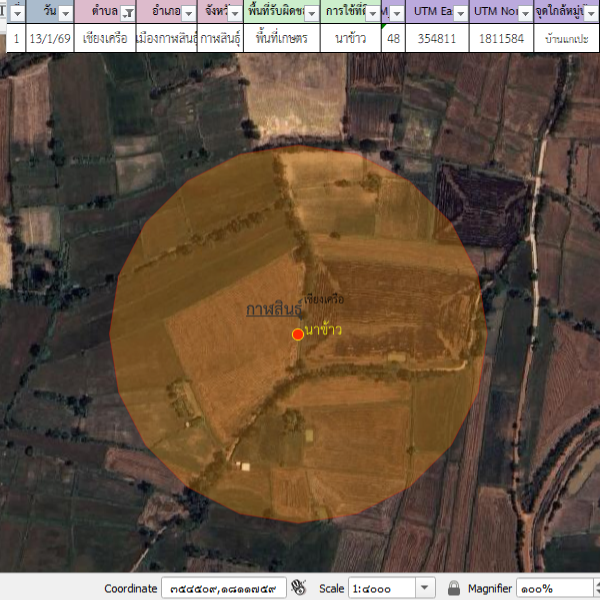Screen dimensions: 600x600
Task: Open the UTM North column filter arrow
Action: (x=524, y=13)
